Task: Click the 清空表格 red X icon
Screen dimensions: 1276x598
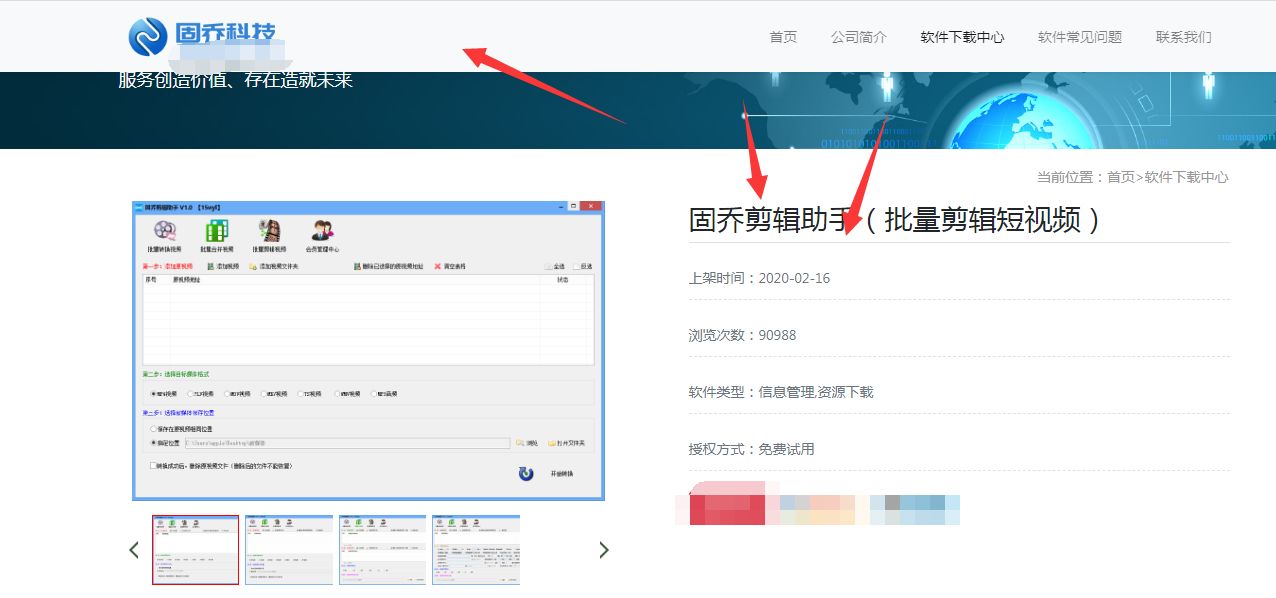Action: [438, 267]
